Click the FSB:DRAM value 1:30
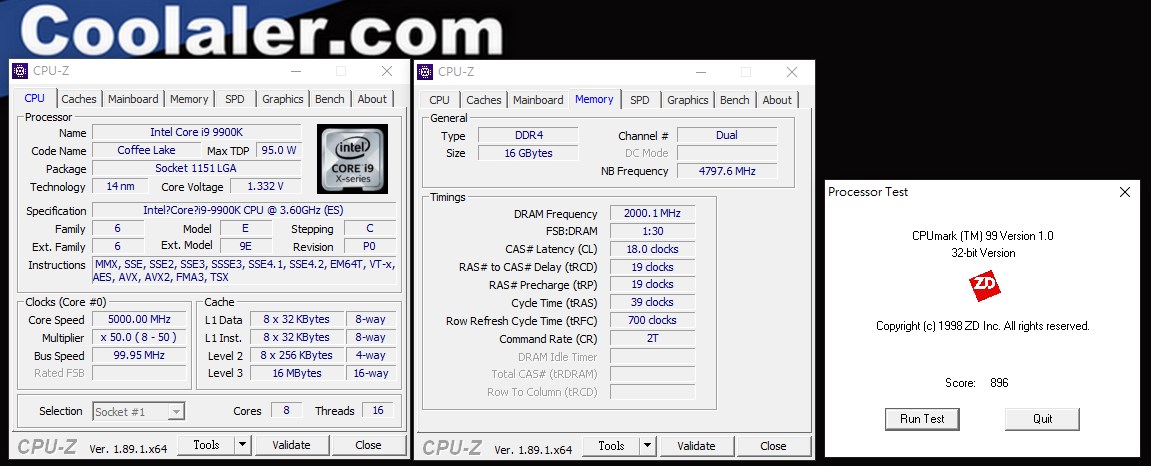This screenshot has height=466, width=1151. (x=652, y=231)
